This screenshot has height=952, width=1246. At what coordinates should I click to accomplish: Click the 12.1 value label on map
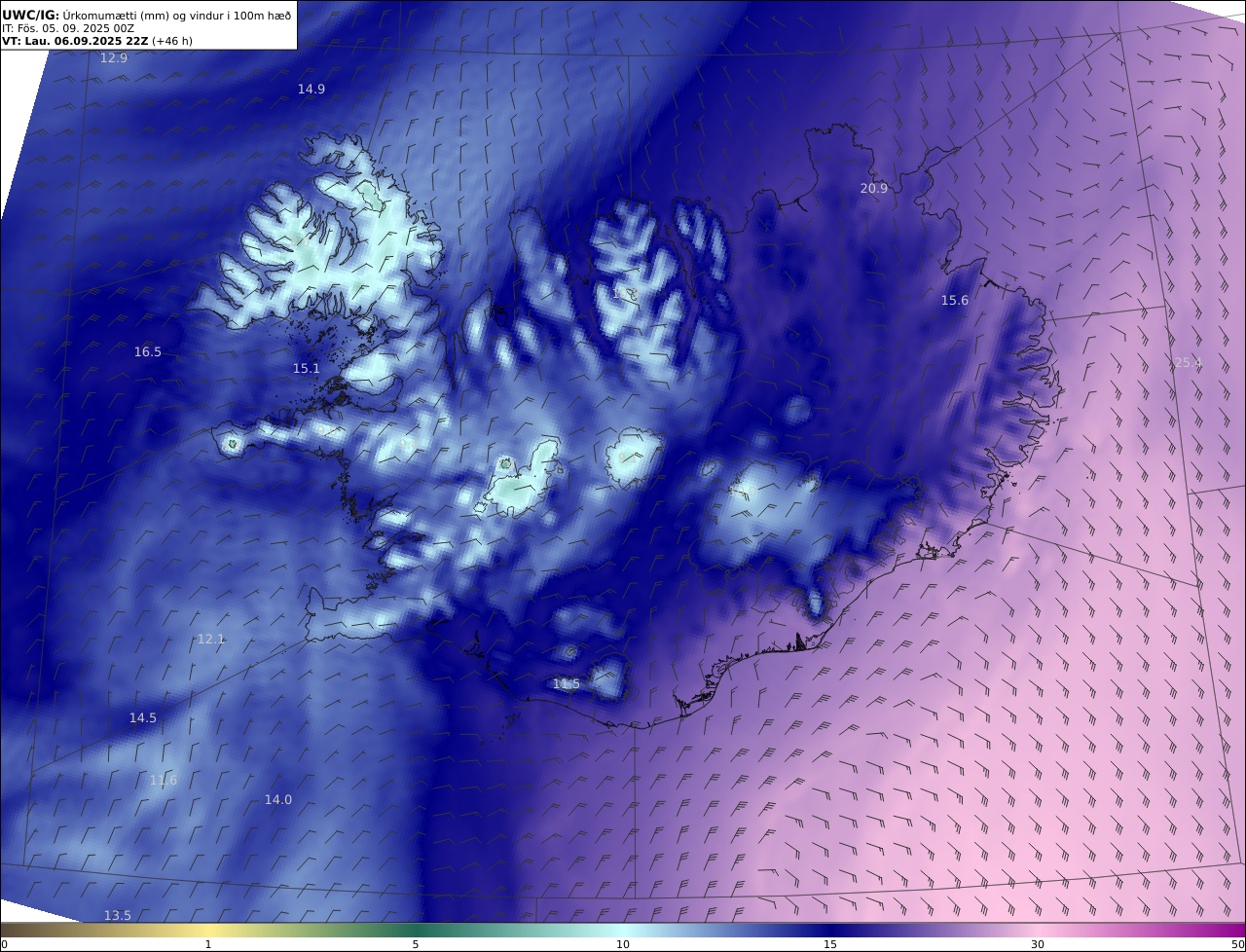click(211, 640)
